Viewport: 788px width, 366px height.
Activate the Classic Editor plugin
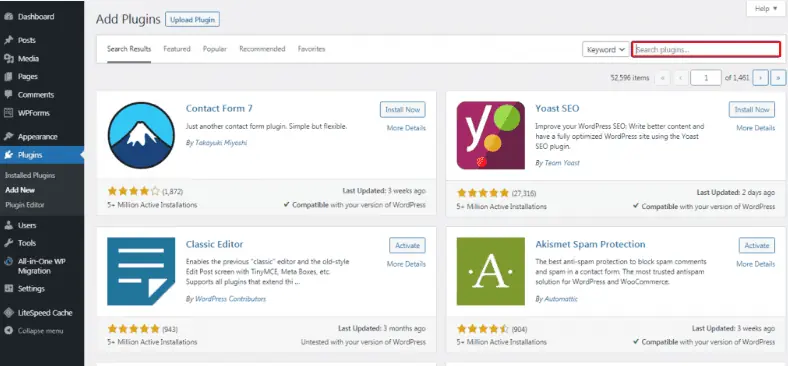point(407,245)
